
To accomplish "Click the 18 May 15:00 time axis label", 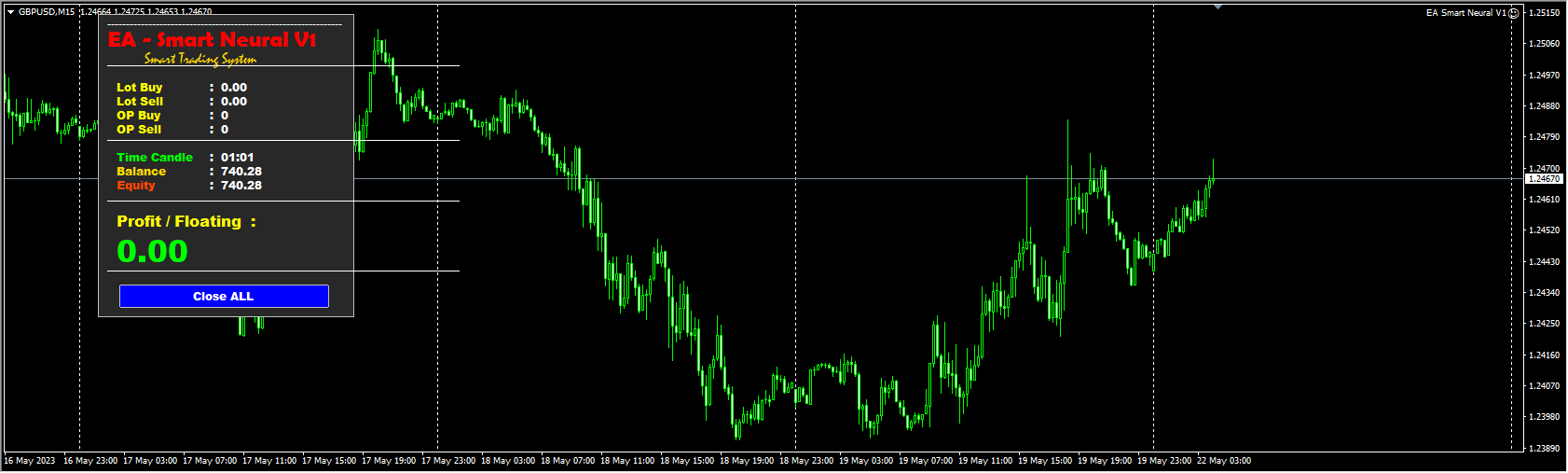I will [x=687, y=461].
